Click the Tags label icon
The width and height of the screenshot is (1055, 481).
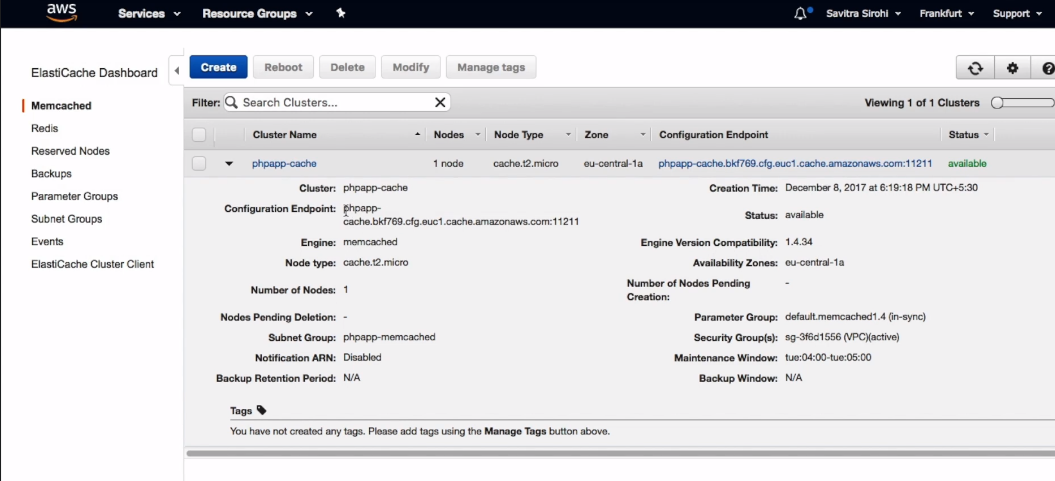click(x=262, y=410)
